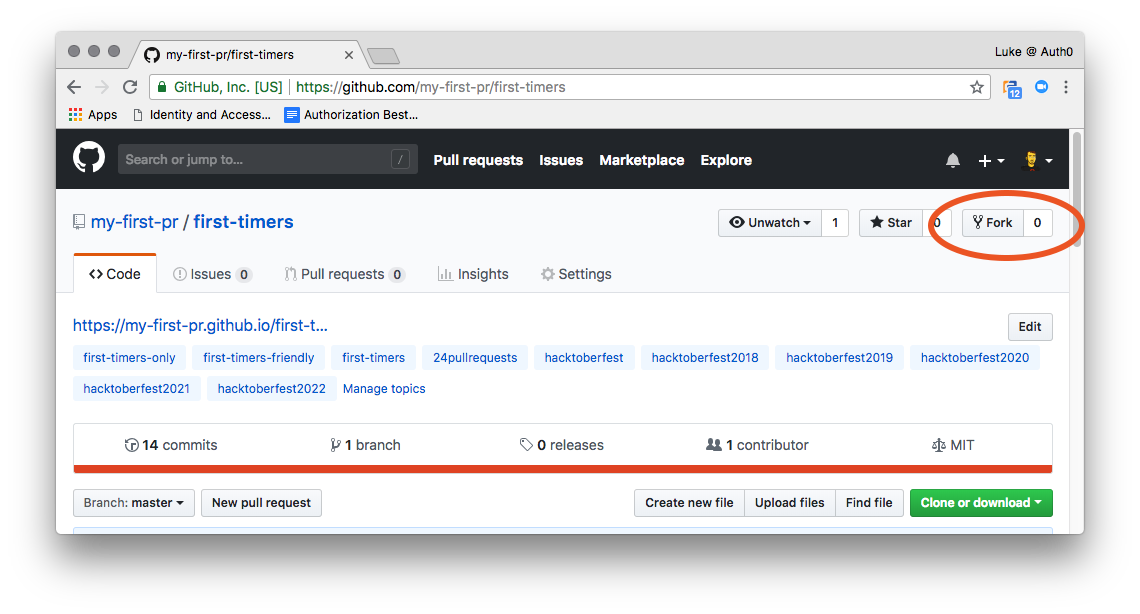Select the first-timers-only topic
The height and width of the screenshot is (614, 1140).
pos(129,358)
